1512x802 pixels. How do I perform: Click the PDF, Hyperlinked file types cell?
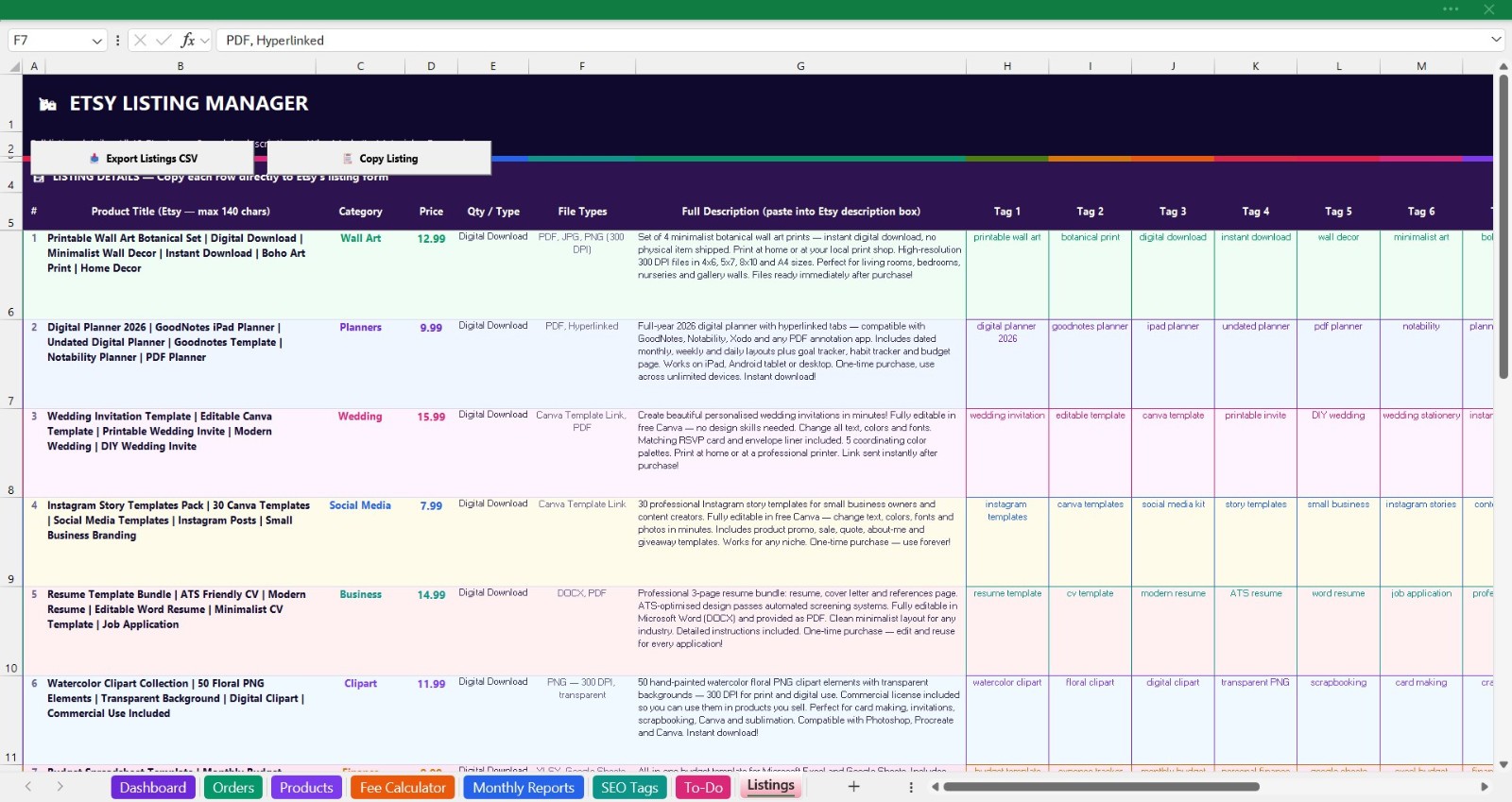[x=582, y=364]
